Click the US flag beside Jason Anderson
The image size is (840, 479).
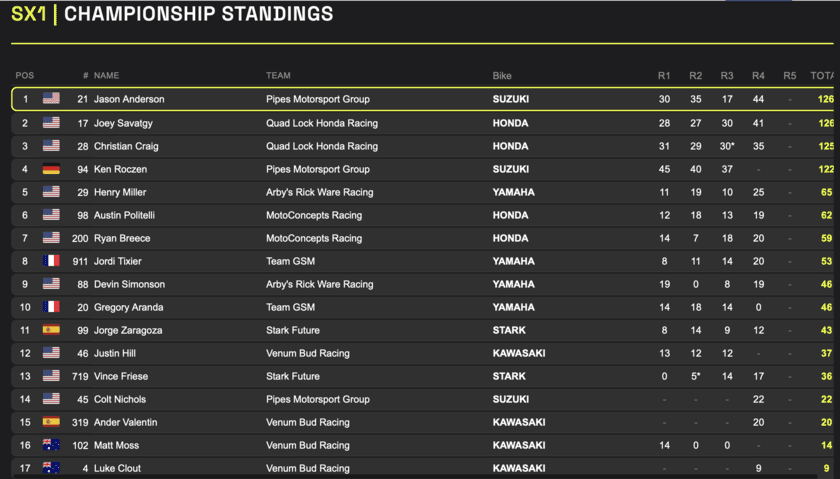pyautogui.click(x=51, y=99)
